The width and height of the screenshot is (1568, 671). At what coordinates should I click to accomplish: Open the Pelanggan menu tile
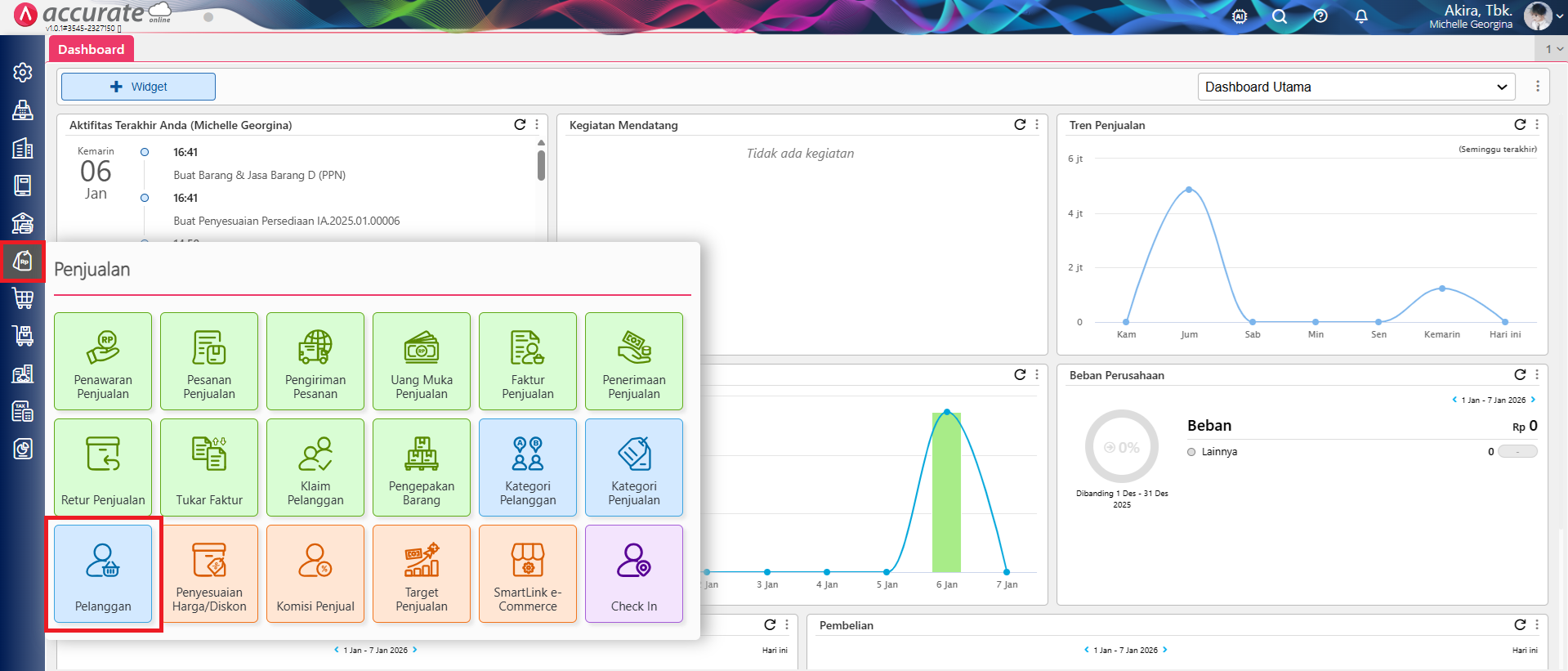click(103, 574)
